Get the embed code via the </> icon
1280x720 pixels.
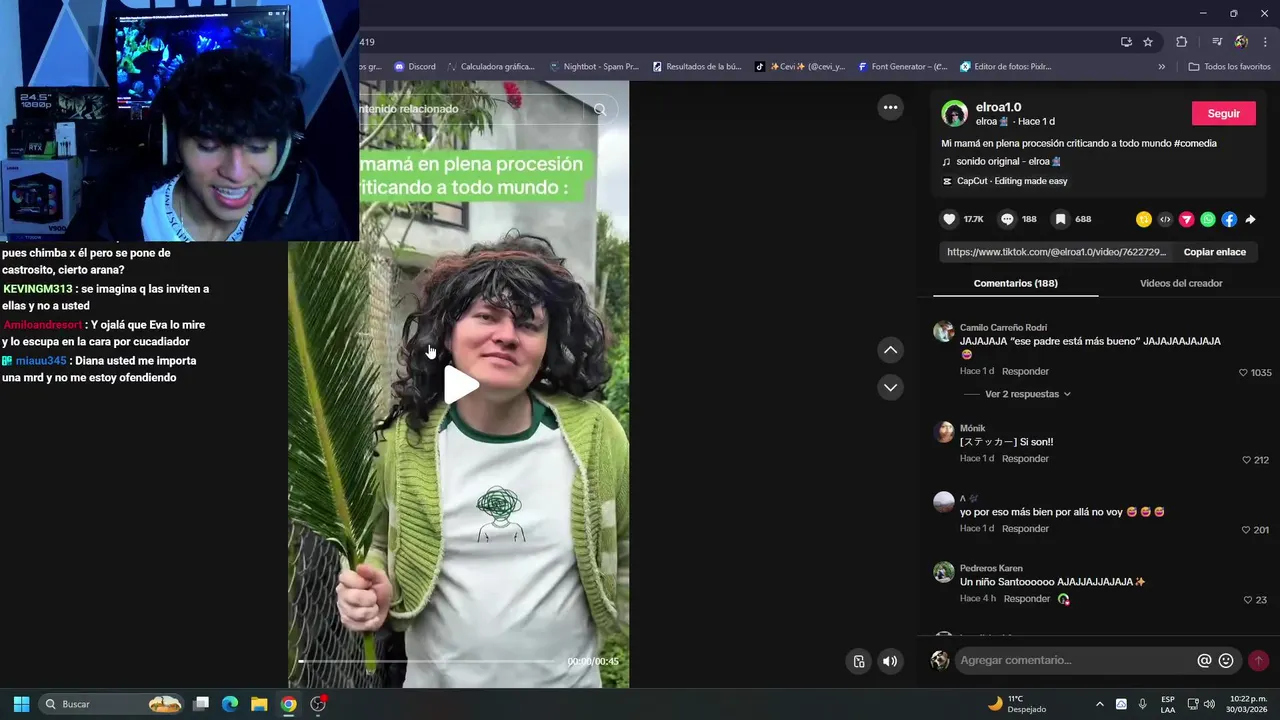click(x=1165, y=219)
